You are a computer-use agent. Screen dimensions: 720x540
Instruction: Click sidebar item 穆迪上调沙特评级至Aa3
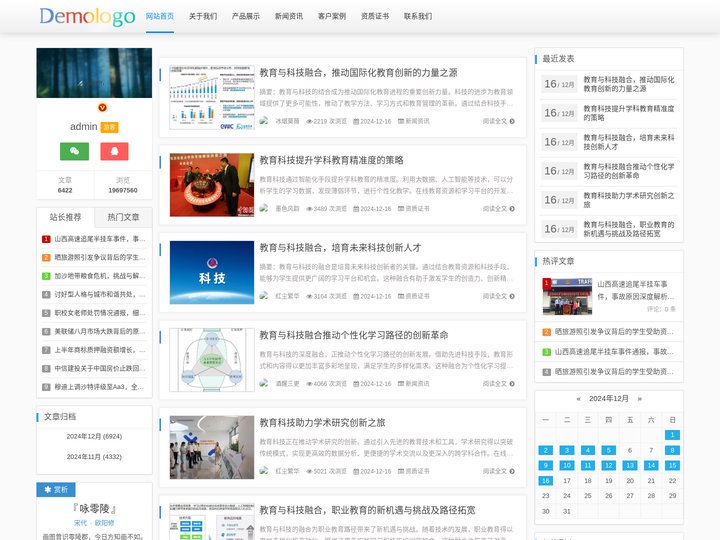[x=100, y=387]
